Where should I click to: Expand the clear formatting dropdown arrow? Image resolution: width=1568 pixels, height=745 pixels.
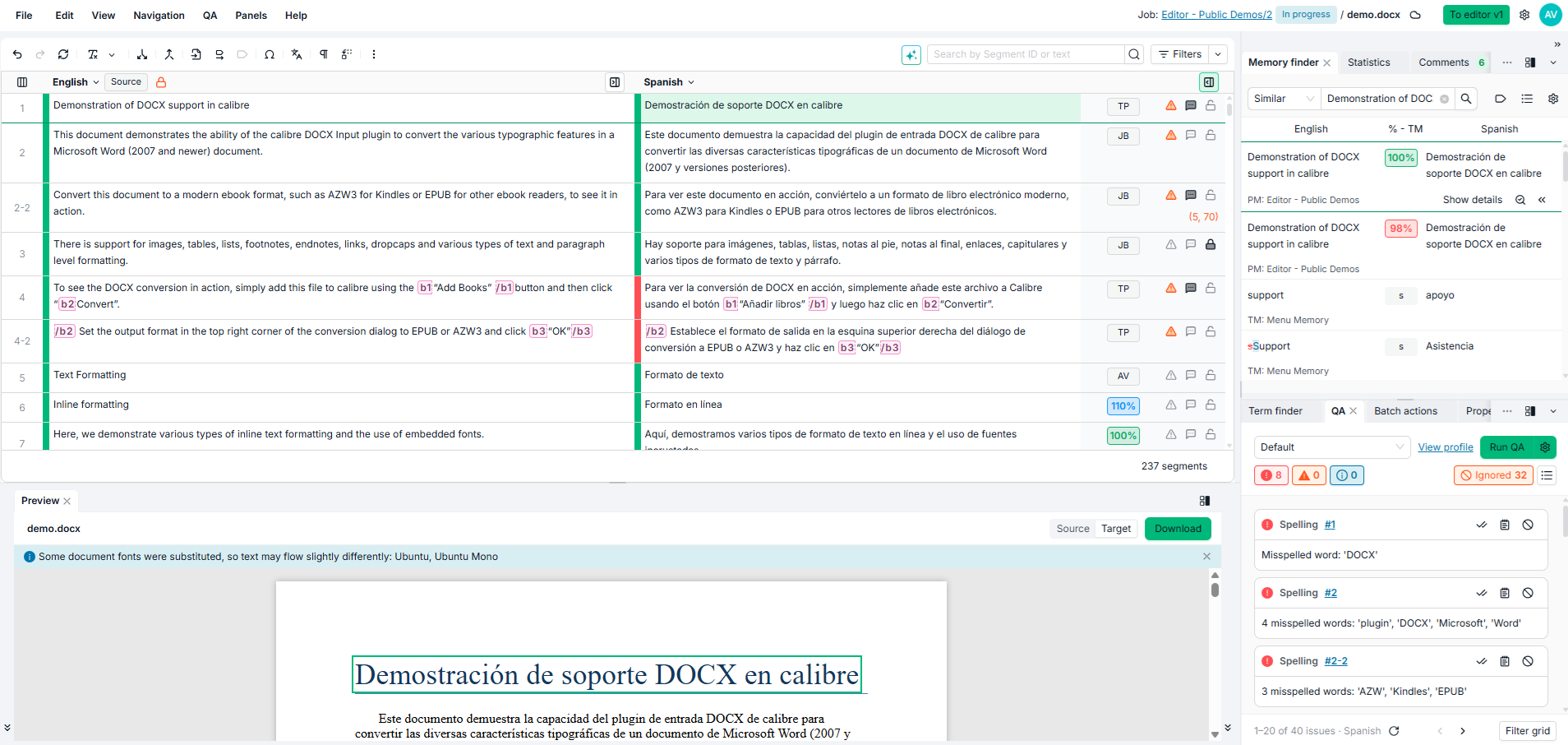(112, 54)
